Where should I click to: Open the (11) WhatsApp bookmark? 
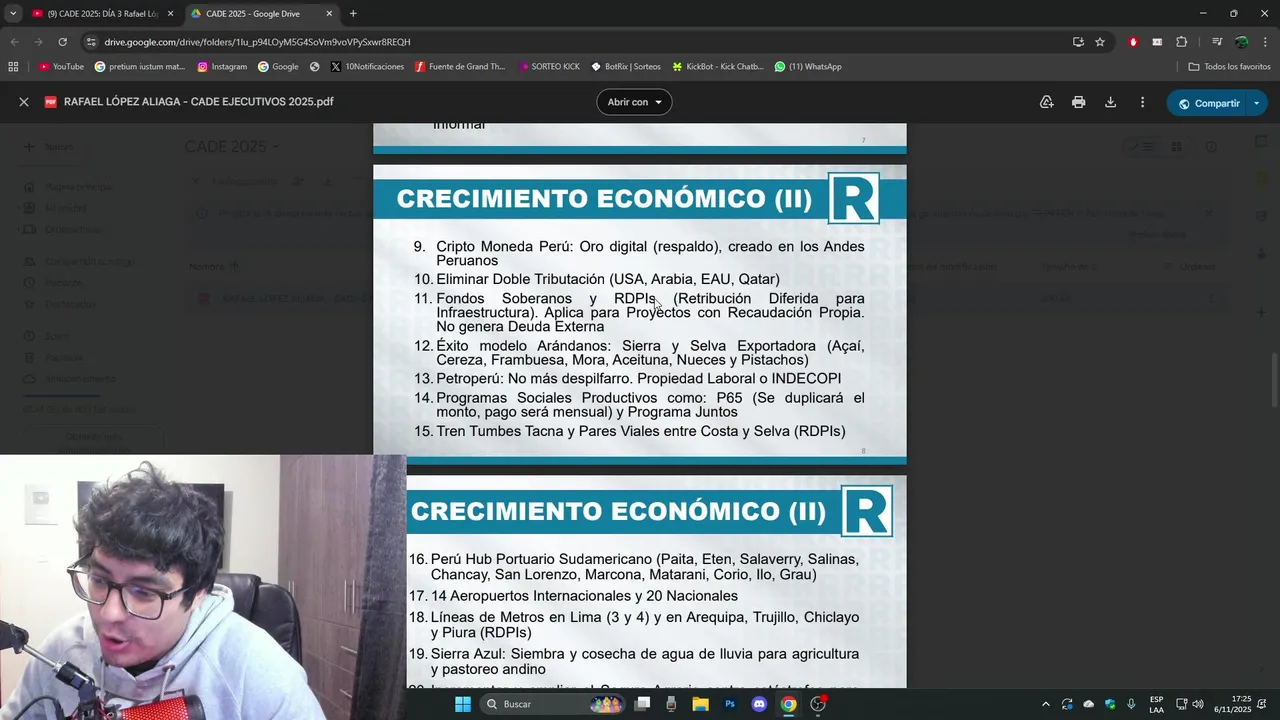(x=808, y=67)
